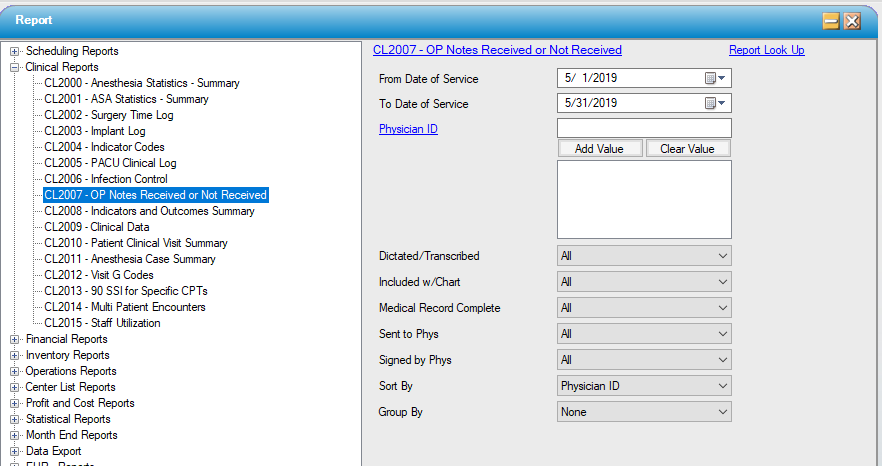Open the Dictated/Transcribed dropdown
This screenshot has width=882, height=466.
[644, 256]
